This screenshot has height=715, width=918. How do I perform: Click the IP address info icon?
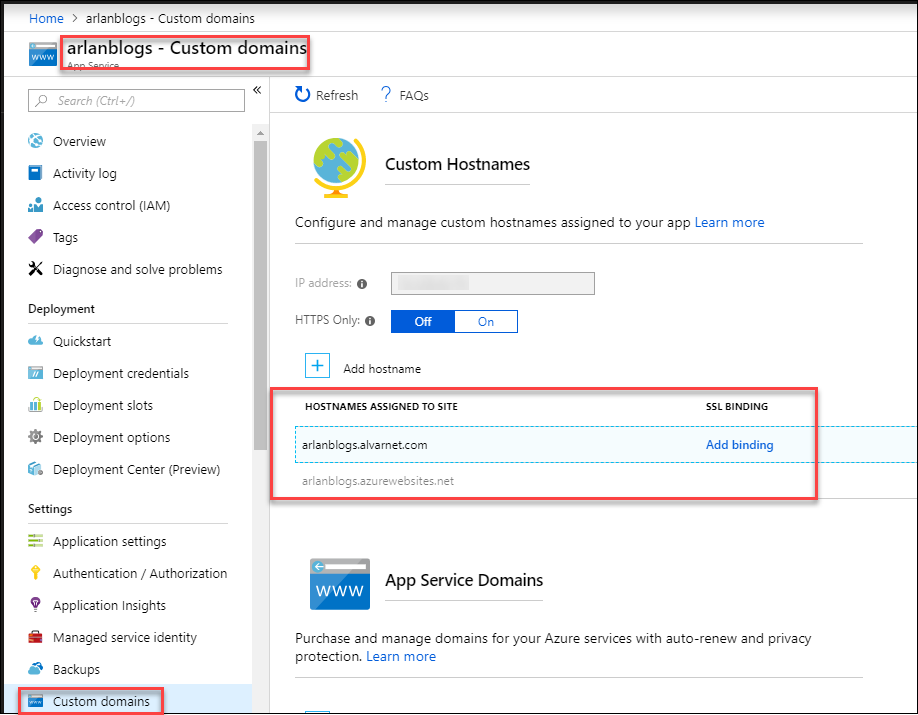[362, 284]
